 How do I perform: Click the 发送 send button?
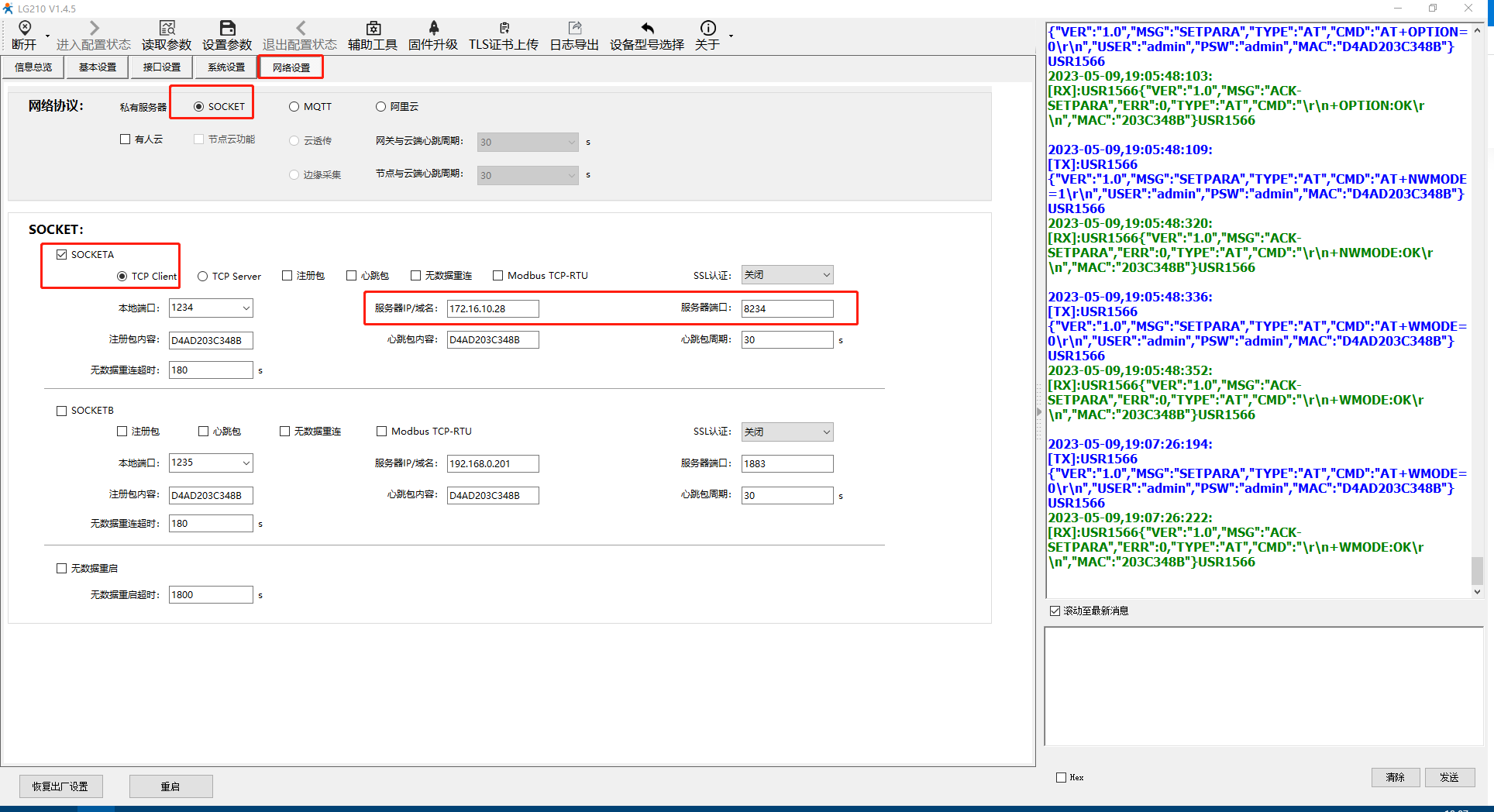coord(1449,777)
